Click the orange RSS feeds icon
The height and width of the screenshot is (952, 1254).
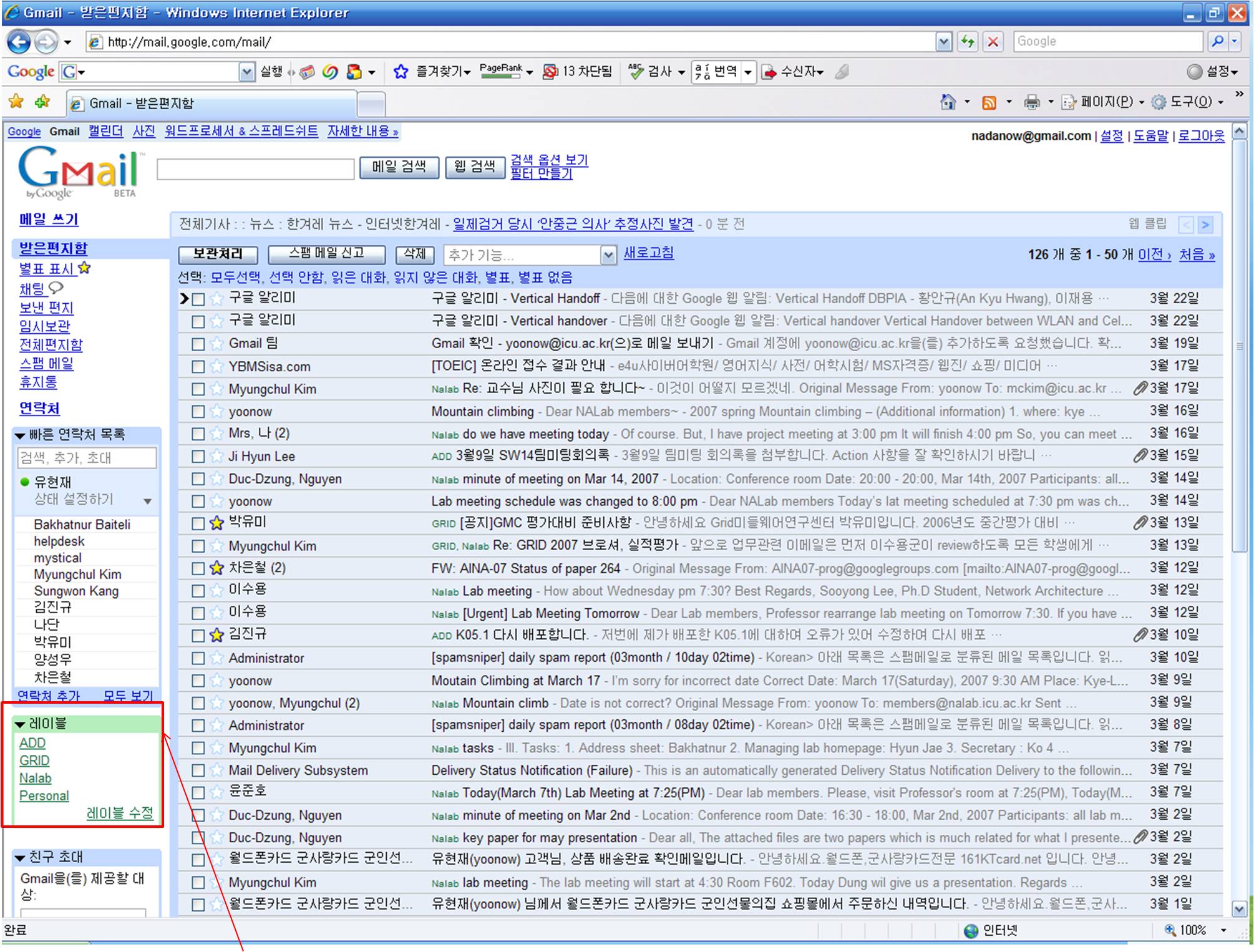pyautogui.click(x=989, y=102)
